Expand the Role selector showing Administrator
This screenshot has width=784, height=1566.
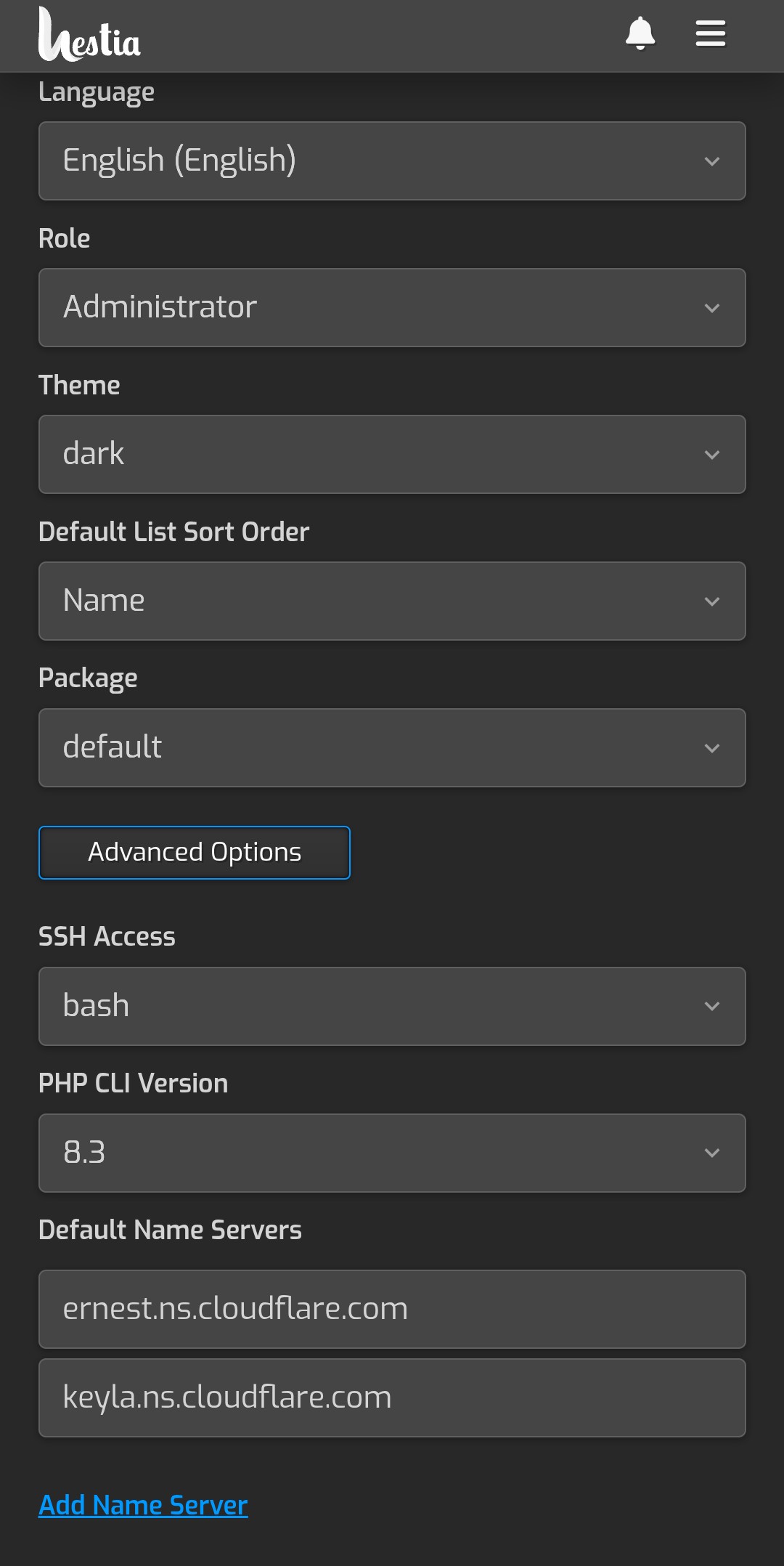392,307
